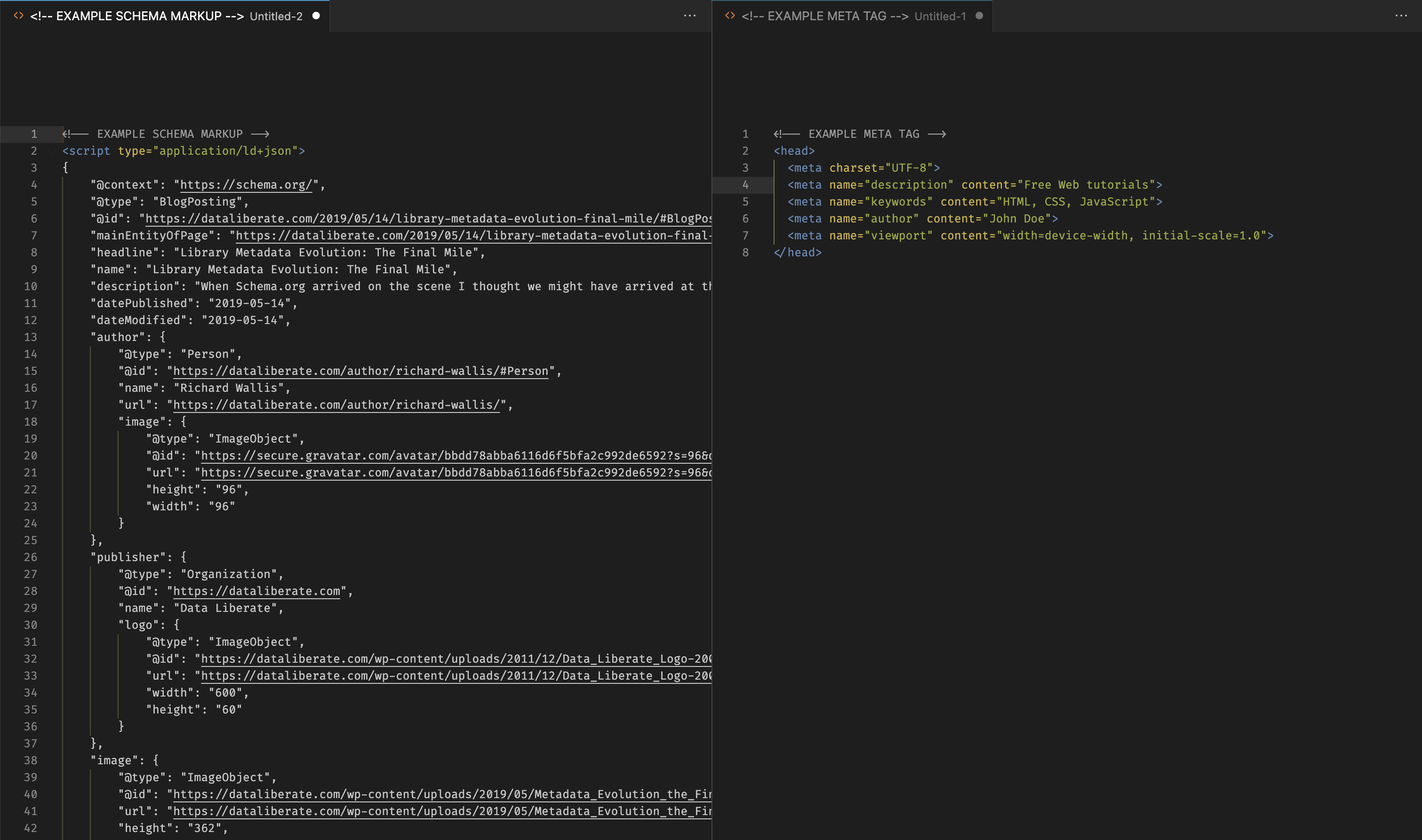
Task: Select line 26 publisher via its line number
Action: (x=31, y=557)
